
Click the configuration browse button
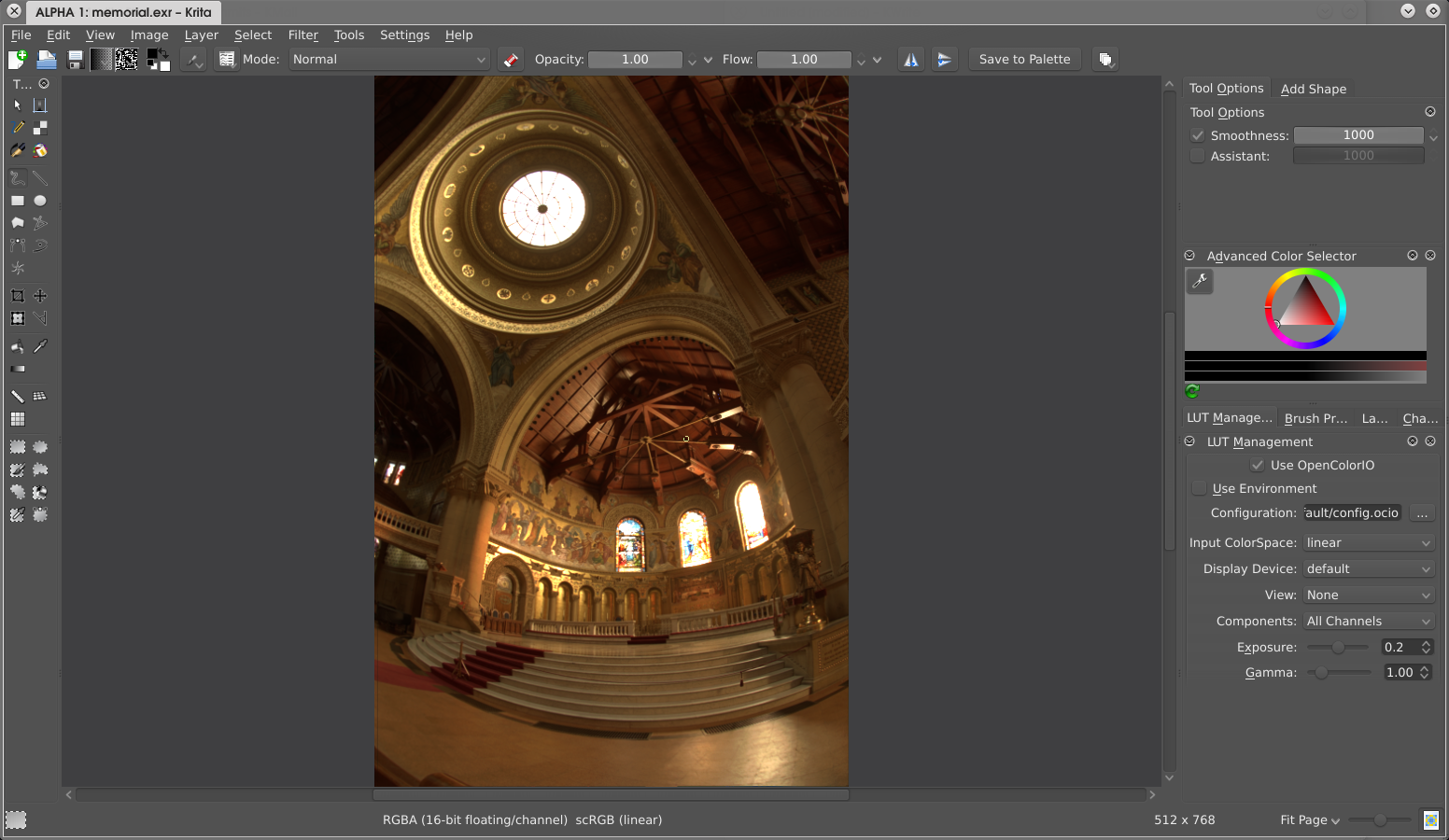click(1421, 513)
